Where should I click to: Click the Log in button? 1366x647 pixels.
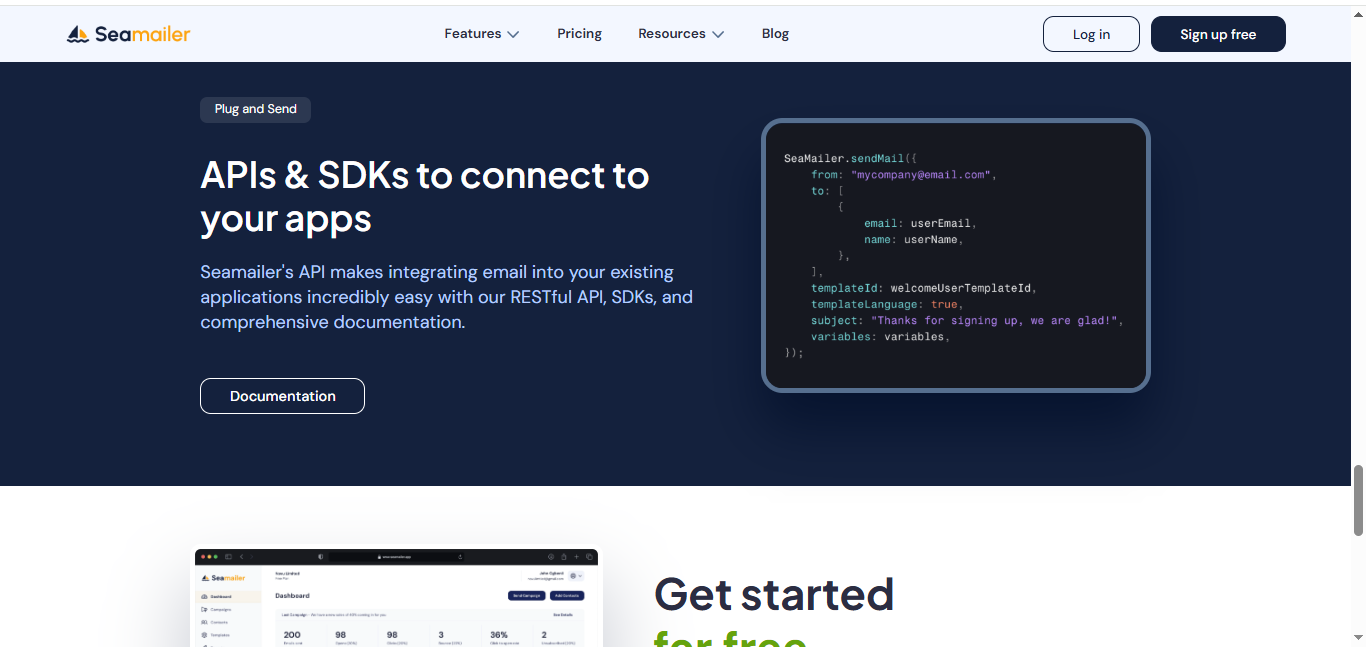pyautogui.click(x=1090, y=34)
